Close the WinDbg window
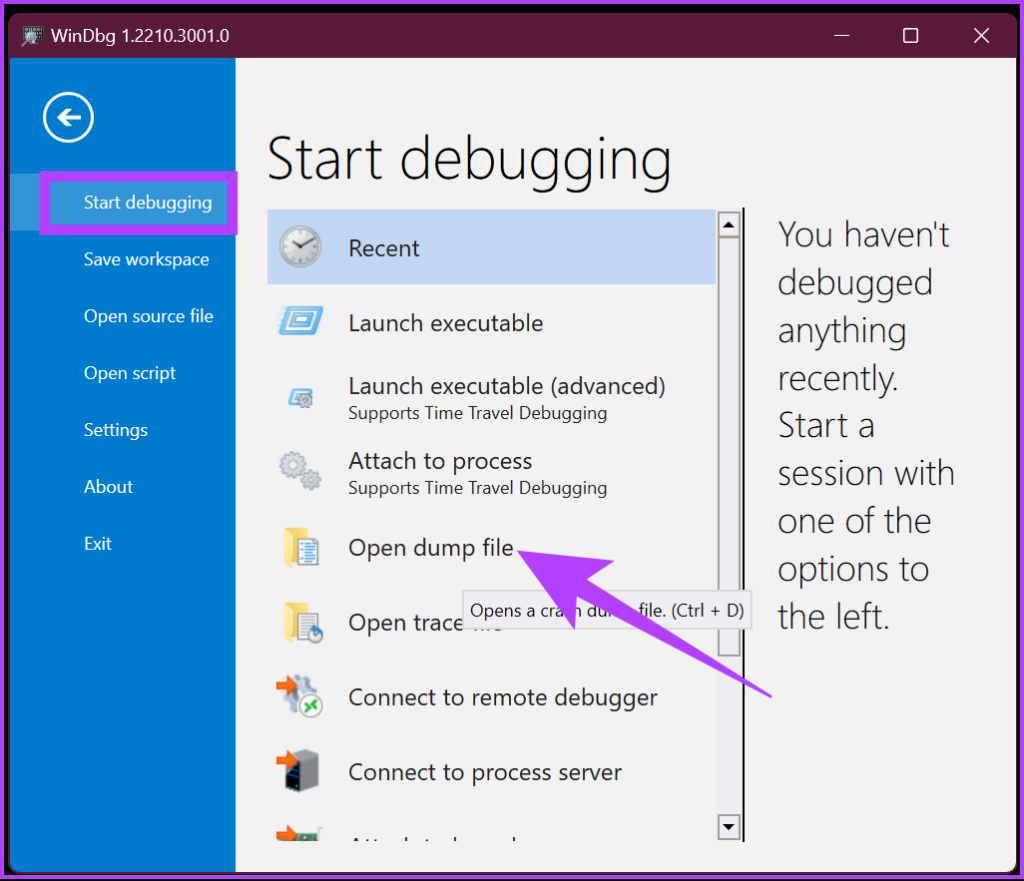The image size is (1024, 881). click(x=981, y=35)
